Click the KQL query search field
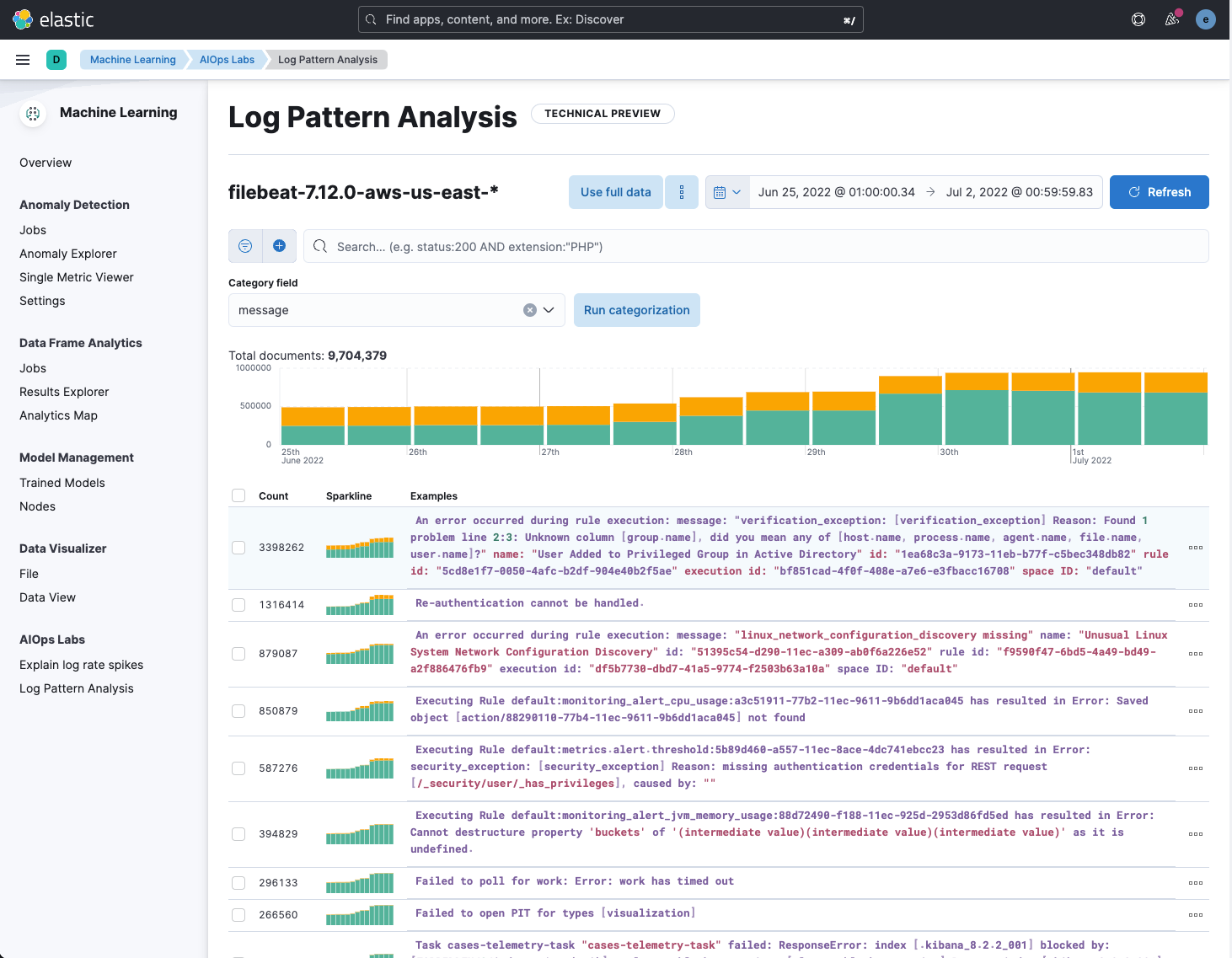 [756, 246]
